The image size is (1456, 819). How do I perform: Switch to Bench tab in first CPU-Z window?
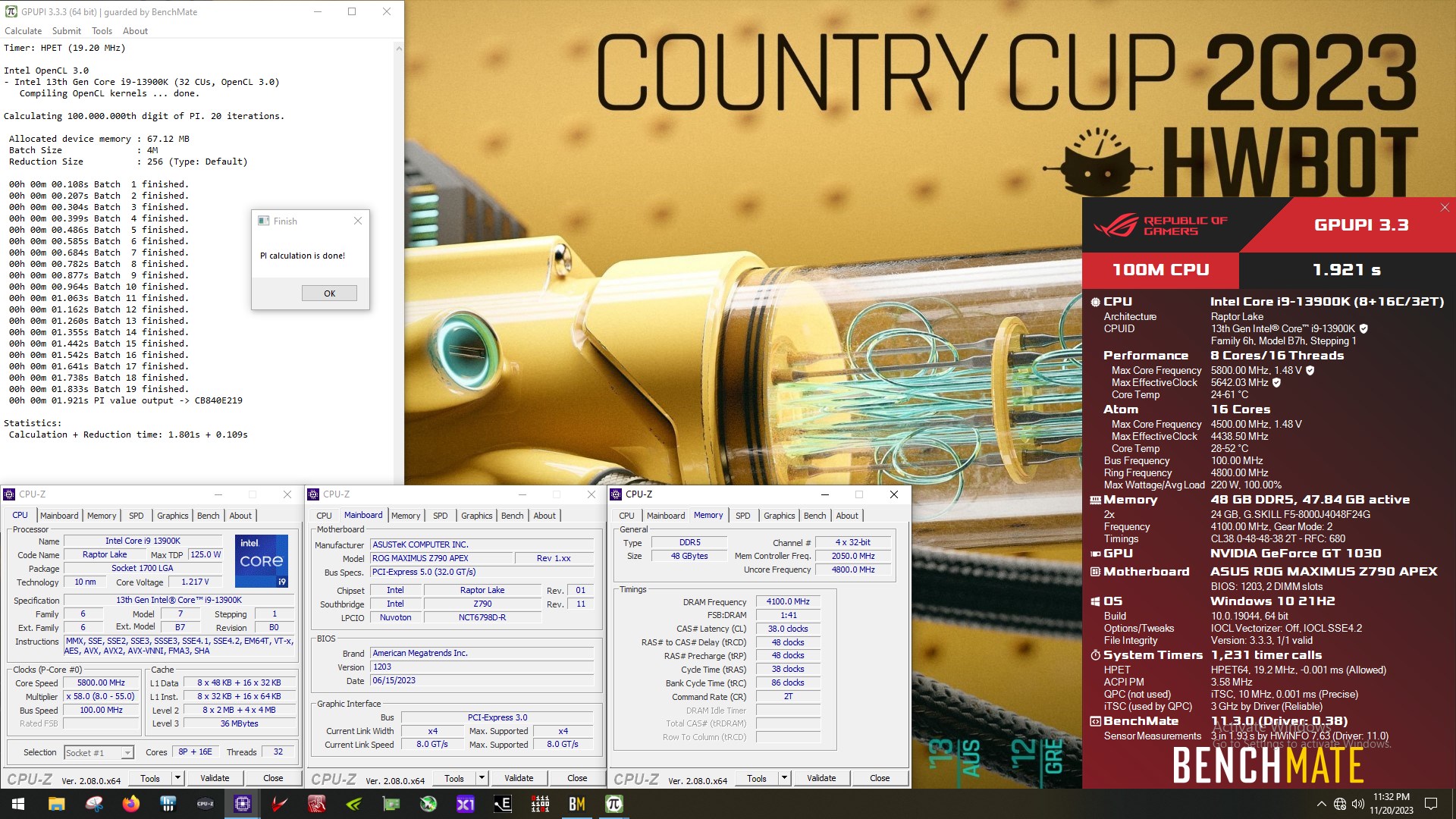coord(209,516)
